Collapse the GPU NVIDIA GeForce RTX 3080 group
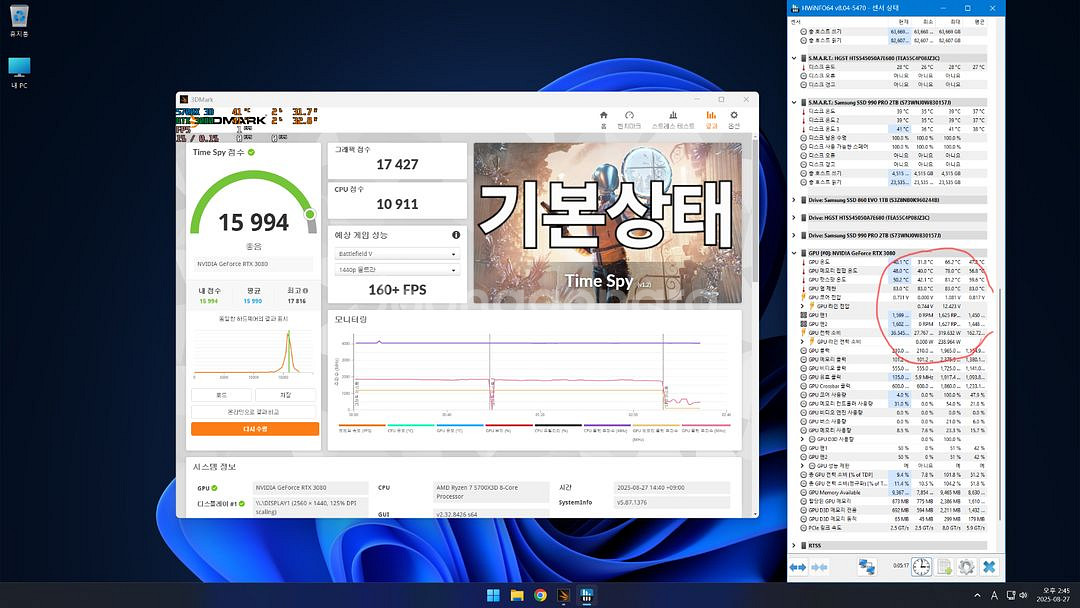The width and height of the screenshot is (1080, 608). [x=794, y=253]
